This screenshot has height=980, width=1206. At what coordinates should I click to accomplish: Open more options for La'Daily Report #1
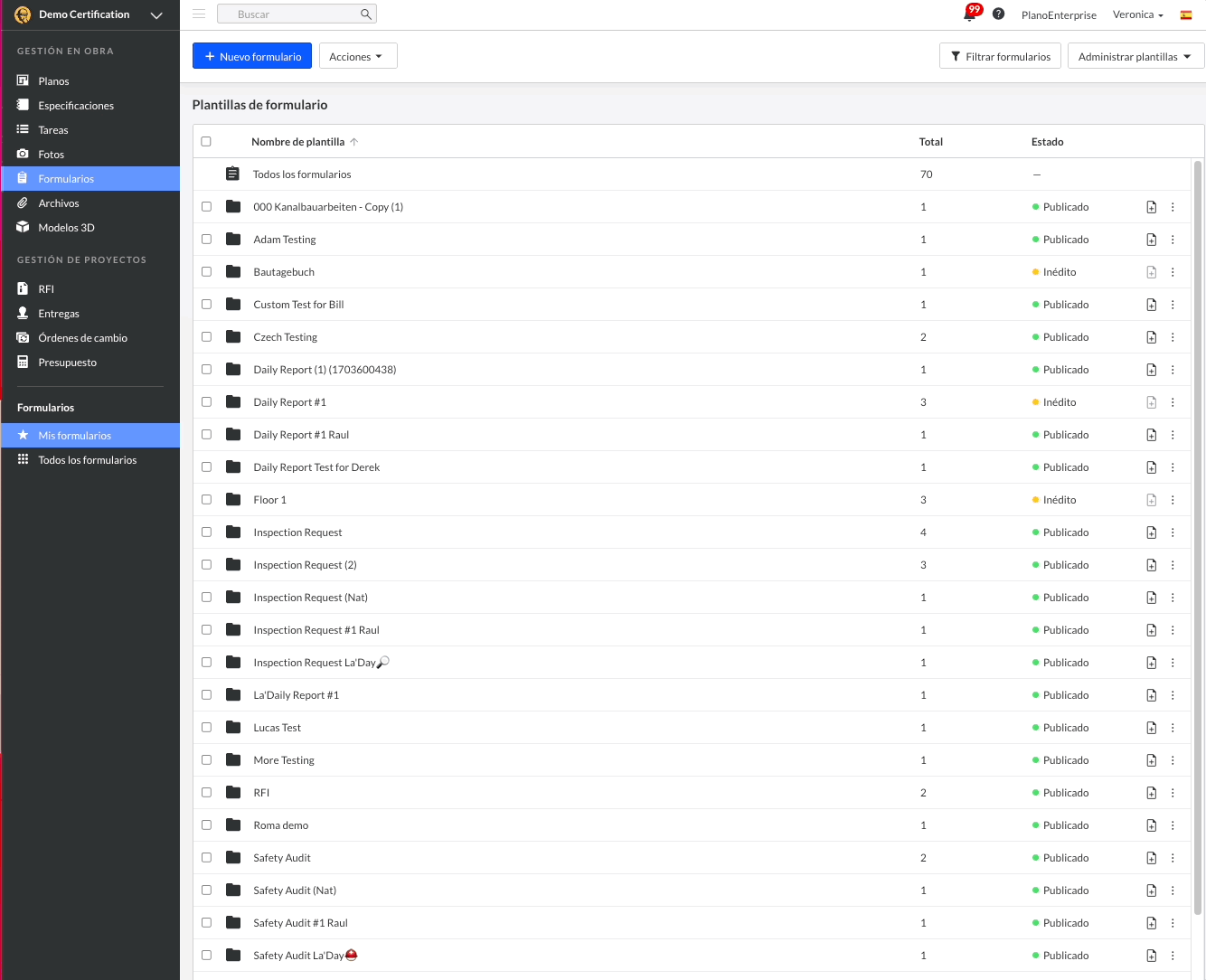click(1173, 695)
